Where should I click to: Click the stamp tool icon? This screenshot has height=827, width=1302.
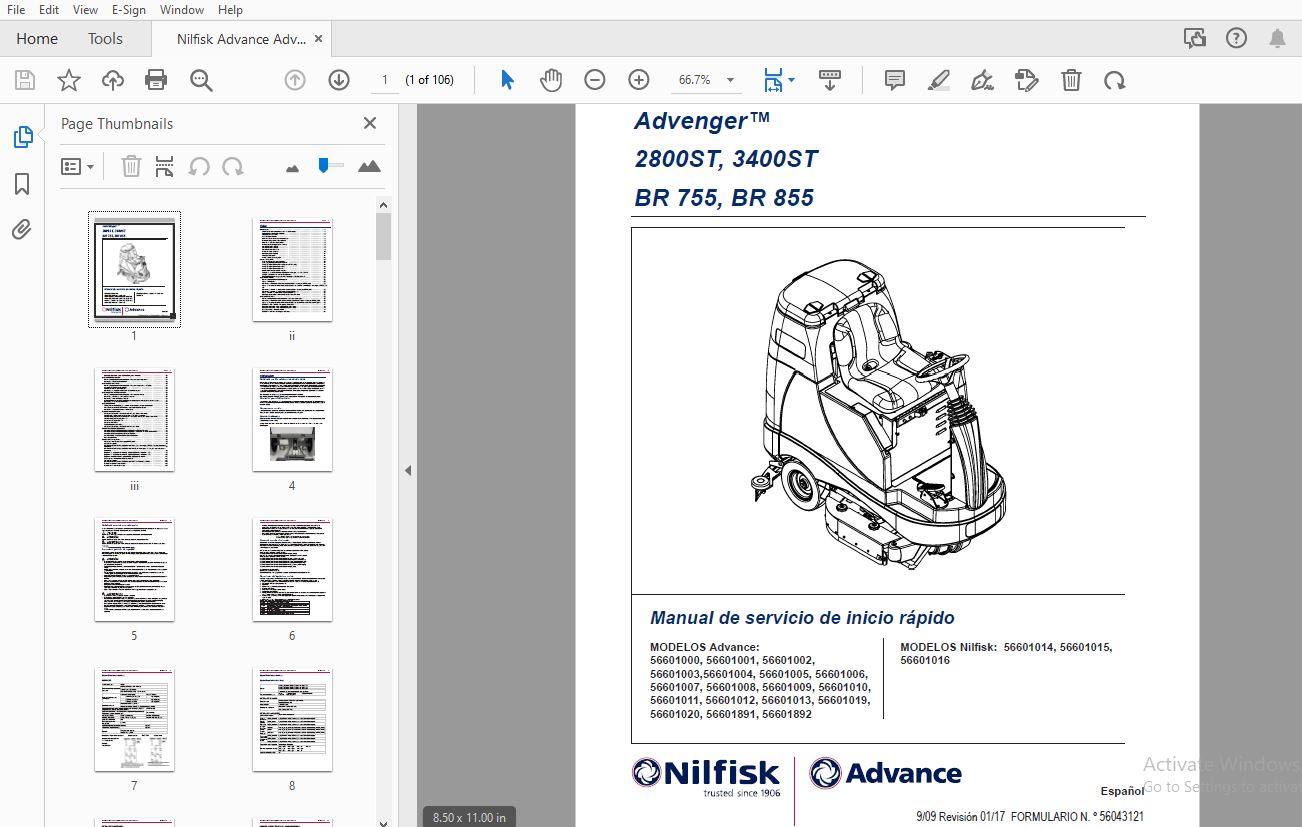pyautogui.click(x=1026, y=80)
